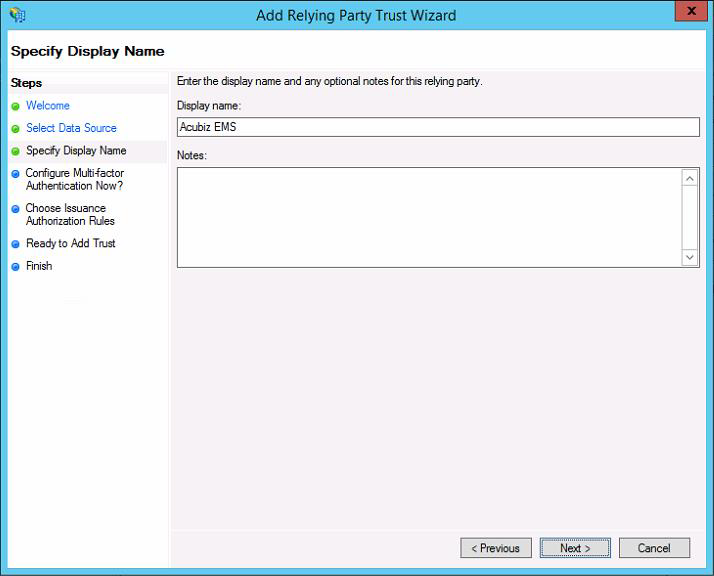
Task: Open the Welcome step link
Action: pos(48,106)
